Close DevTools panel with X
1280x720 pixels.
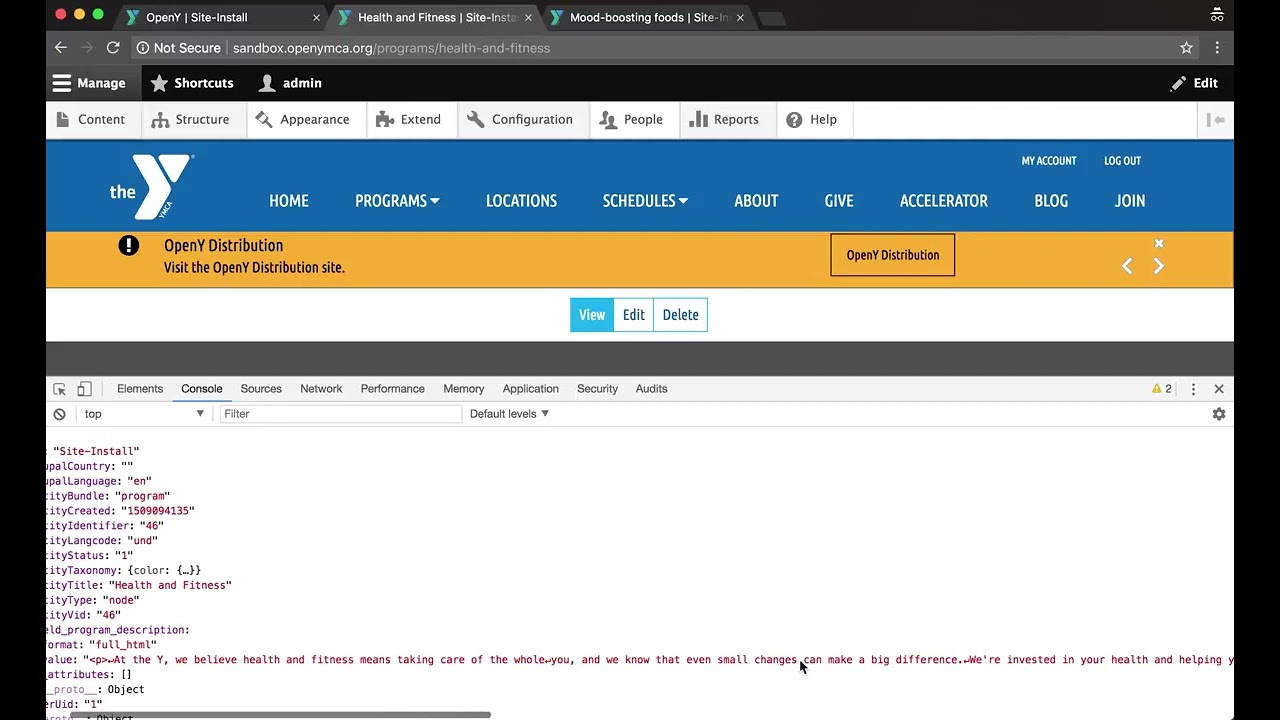point(1219,389)
